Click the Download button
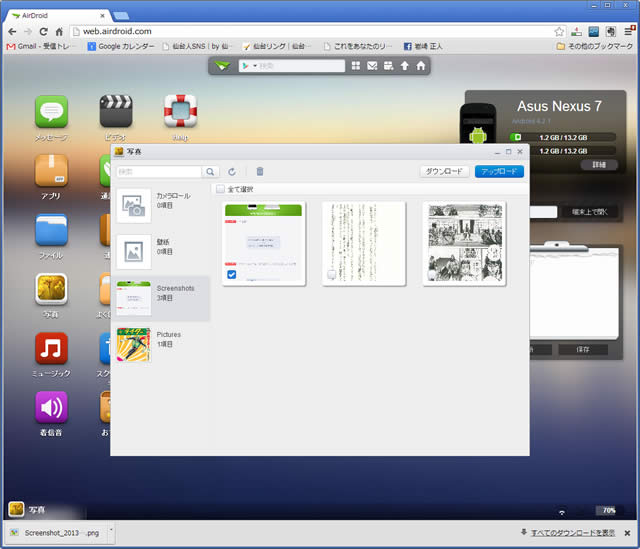640x549 pixels. pos(444,171)
